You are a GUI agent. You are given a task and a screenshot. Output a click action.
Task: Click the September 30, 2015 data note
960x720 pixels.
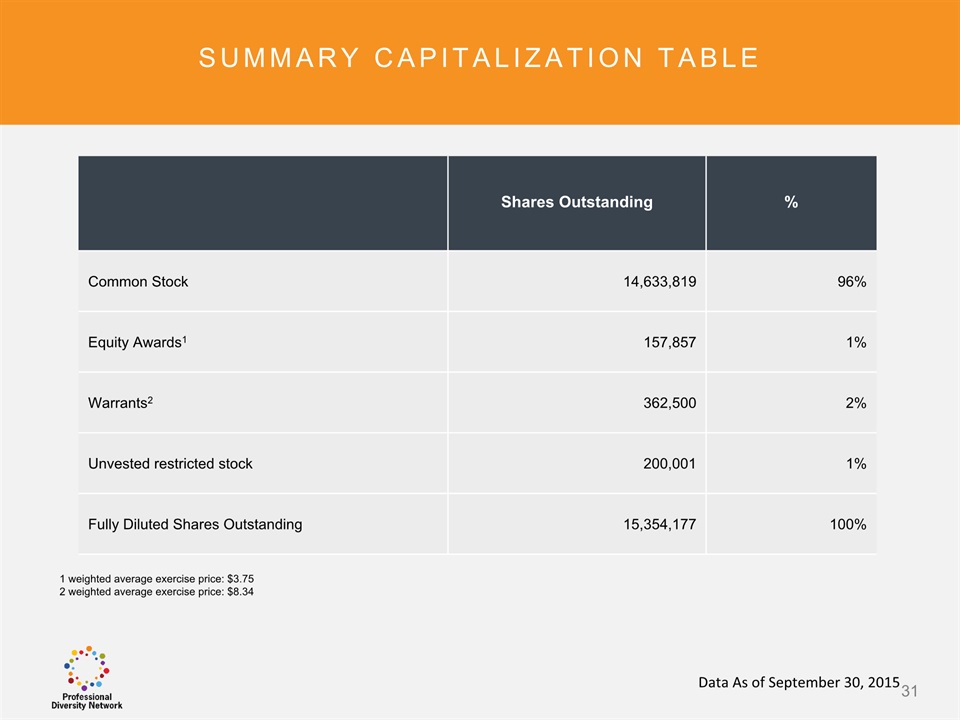[799, 682]
